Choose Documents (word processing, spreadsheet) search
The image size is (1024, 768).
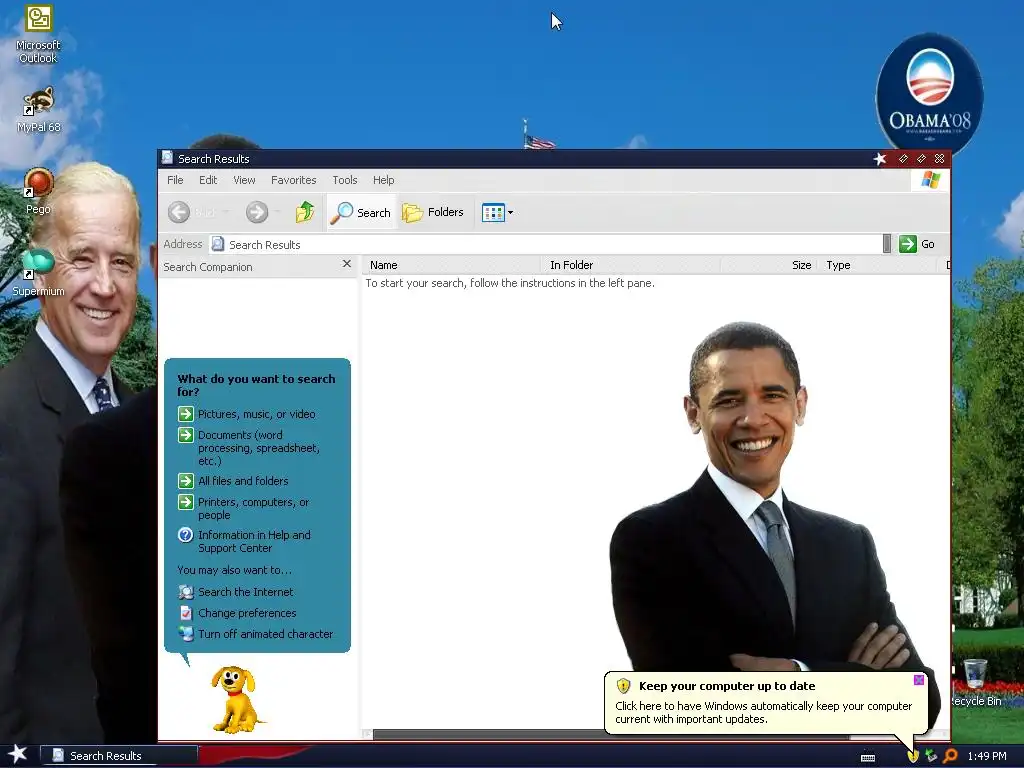(x=259, y=448)
